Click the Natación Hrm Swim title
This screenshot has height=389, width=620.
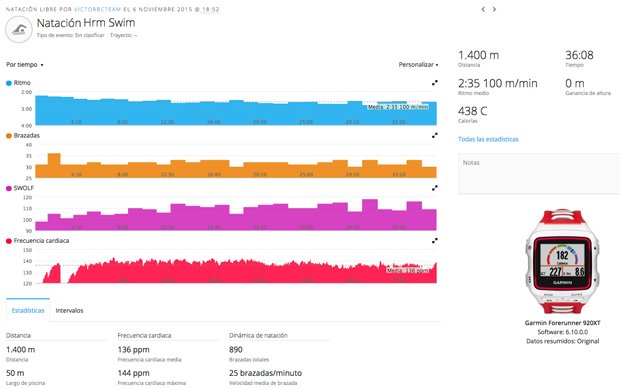pos(86,23)
